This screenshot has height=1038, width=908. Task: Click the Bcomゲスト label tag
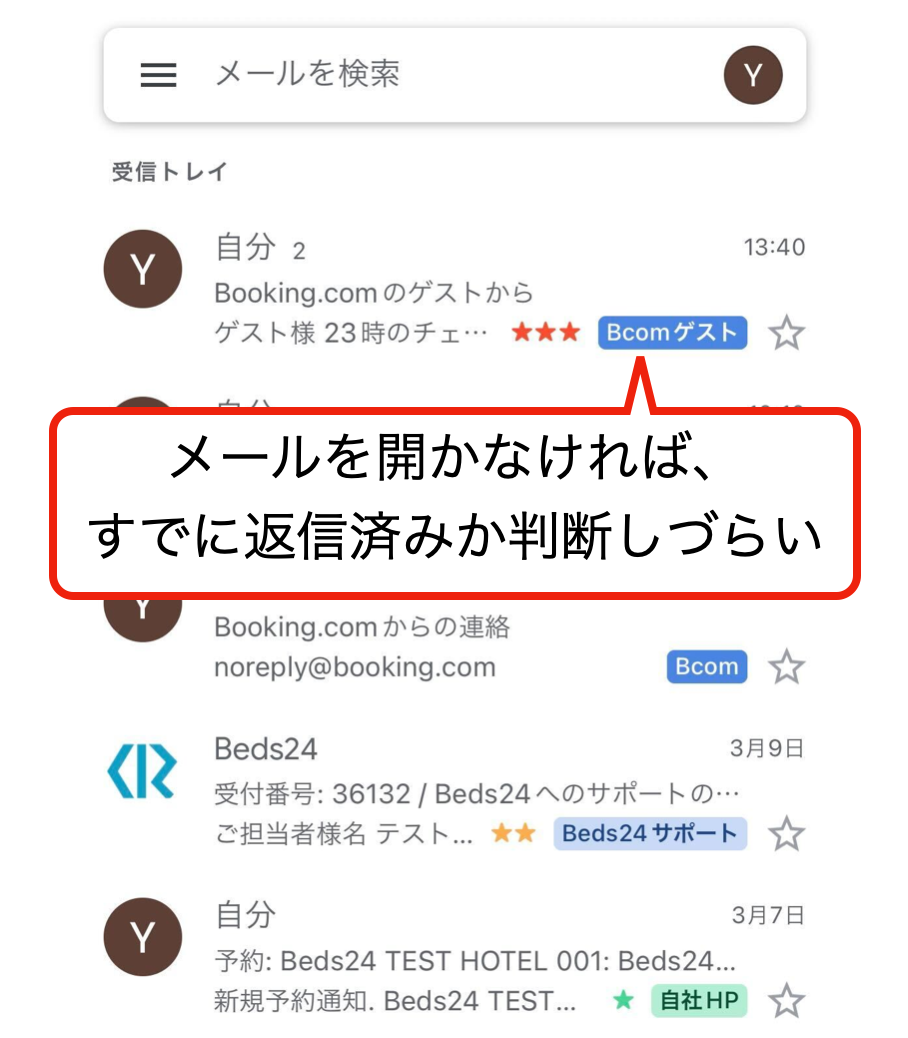tap(672, 332)
